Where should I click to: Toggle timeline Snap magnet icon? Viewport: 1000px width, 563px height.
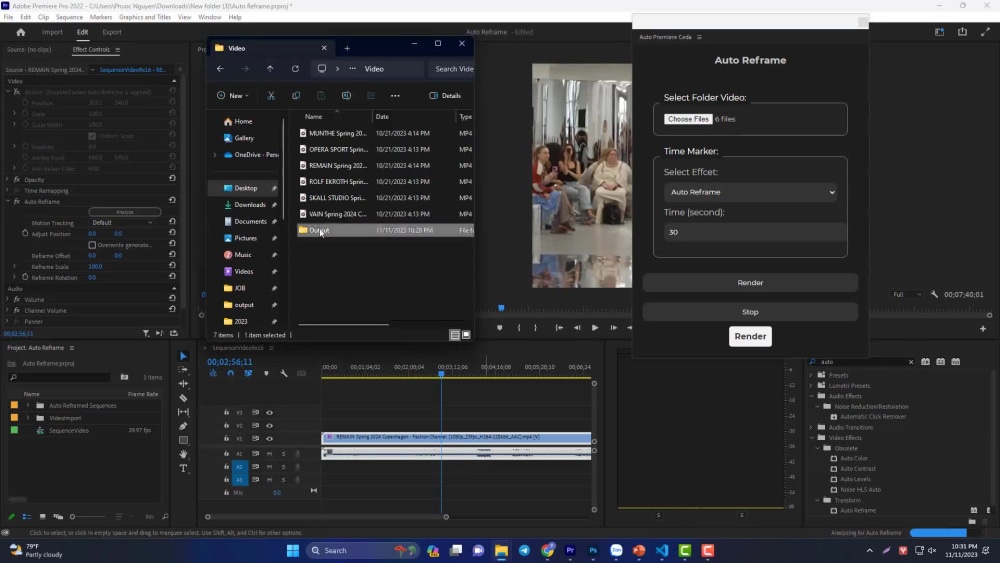[230, 374]
